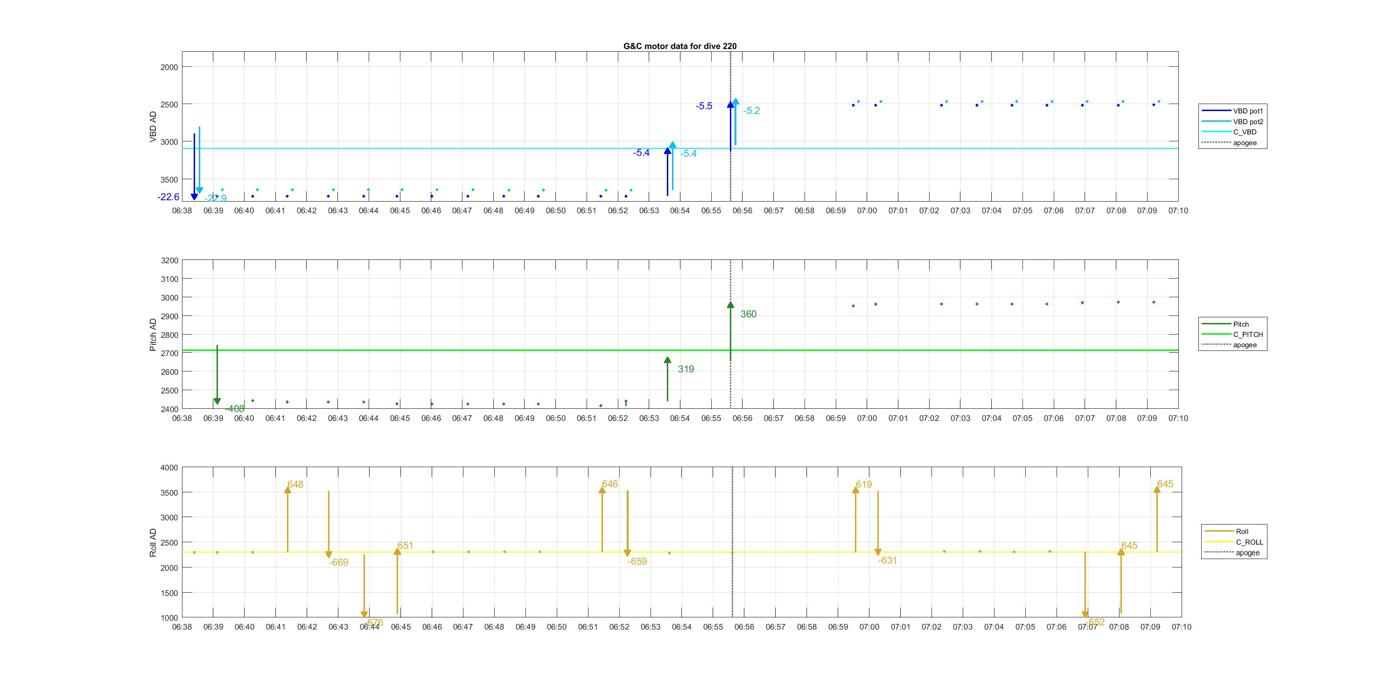Click the pitch arrow labeled 360 at apogee
1400x693 pixels.
(x=731, y=331)
